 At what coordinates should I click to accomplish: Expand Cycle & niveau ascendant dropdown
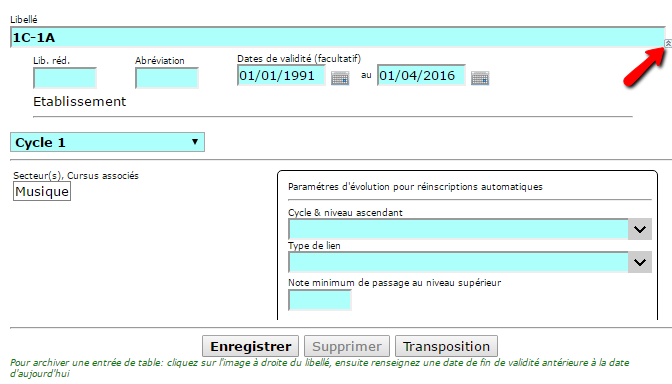click(x=640, y=229)
